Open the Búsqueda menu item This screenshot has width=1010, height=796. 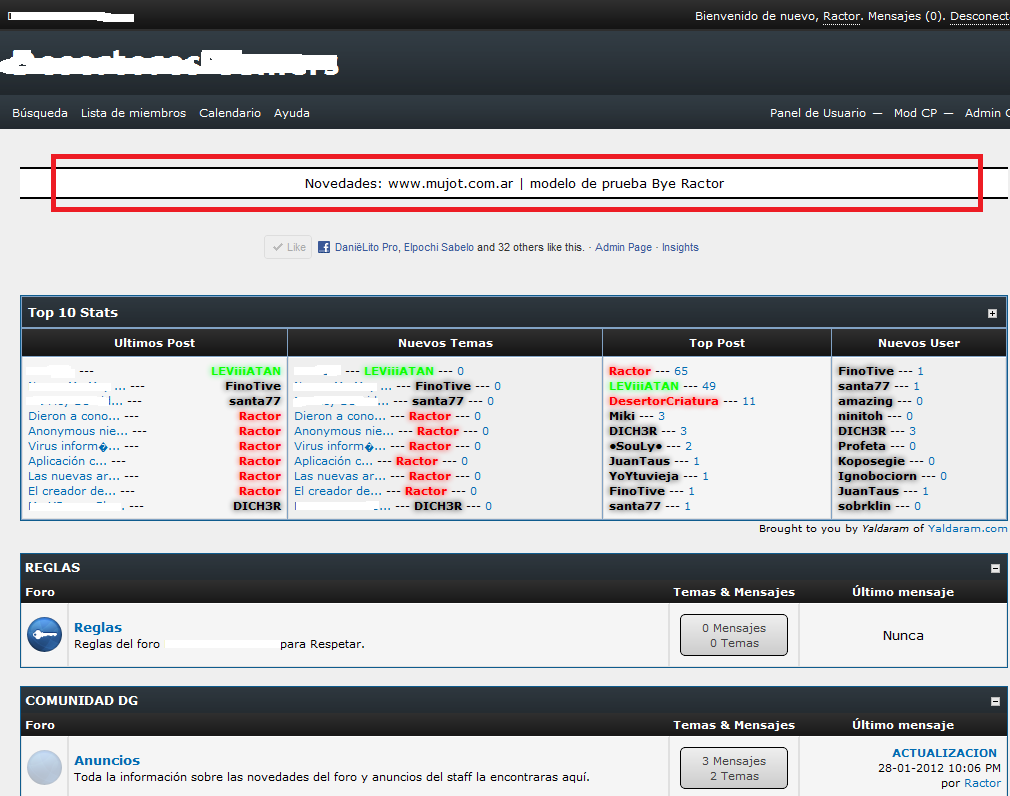point(40,113)
